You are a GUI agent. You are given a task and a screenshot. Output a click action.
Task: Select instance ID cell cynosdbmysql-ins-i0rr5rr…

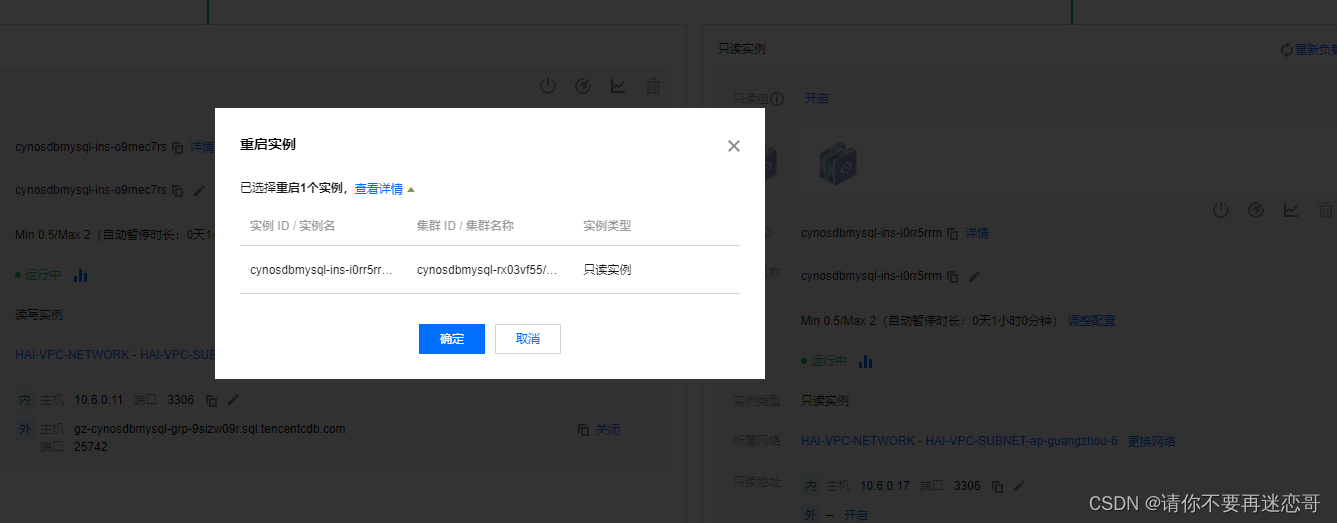click(x=321, y=270)
